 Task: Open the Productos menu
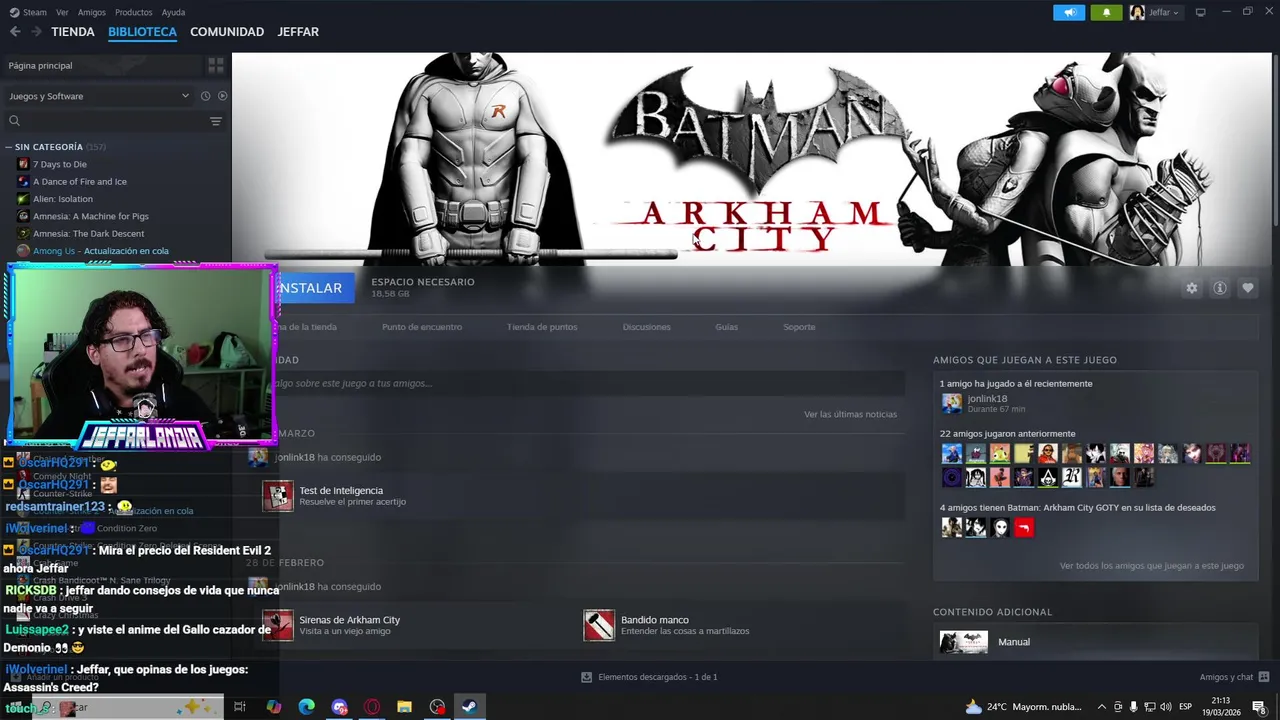click(133, 12)
